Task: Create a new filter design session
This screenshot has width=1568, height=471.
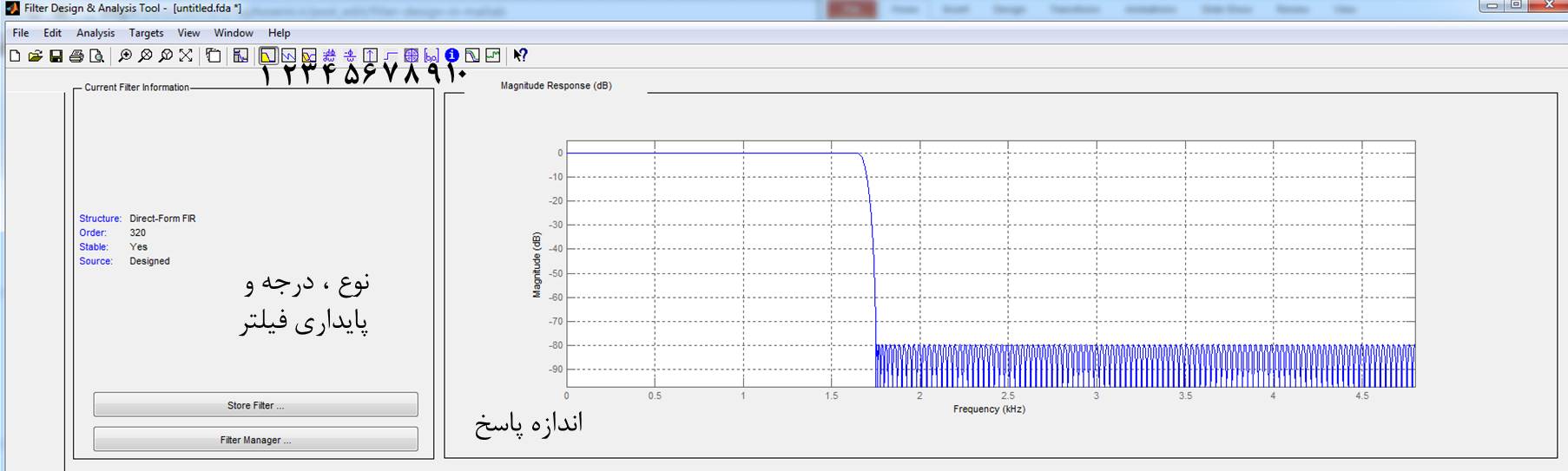Action: click(15, 56)
